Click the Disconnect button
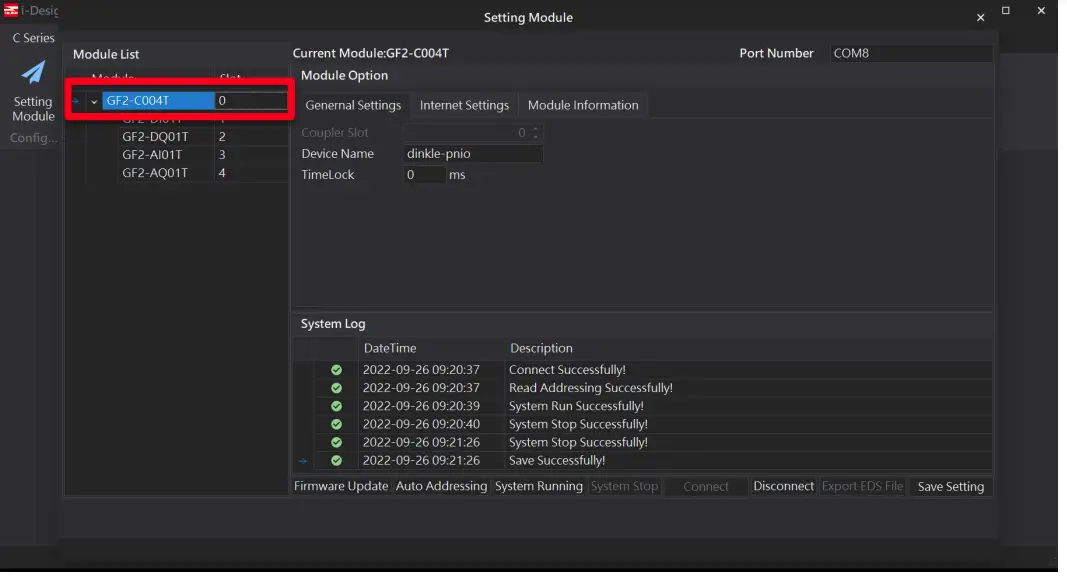Image resolution: width=1067 pixels, height=576 pixels. point(783,487)
